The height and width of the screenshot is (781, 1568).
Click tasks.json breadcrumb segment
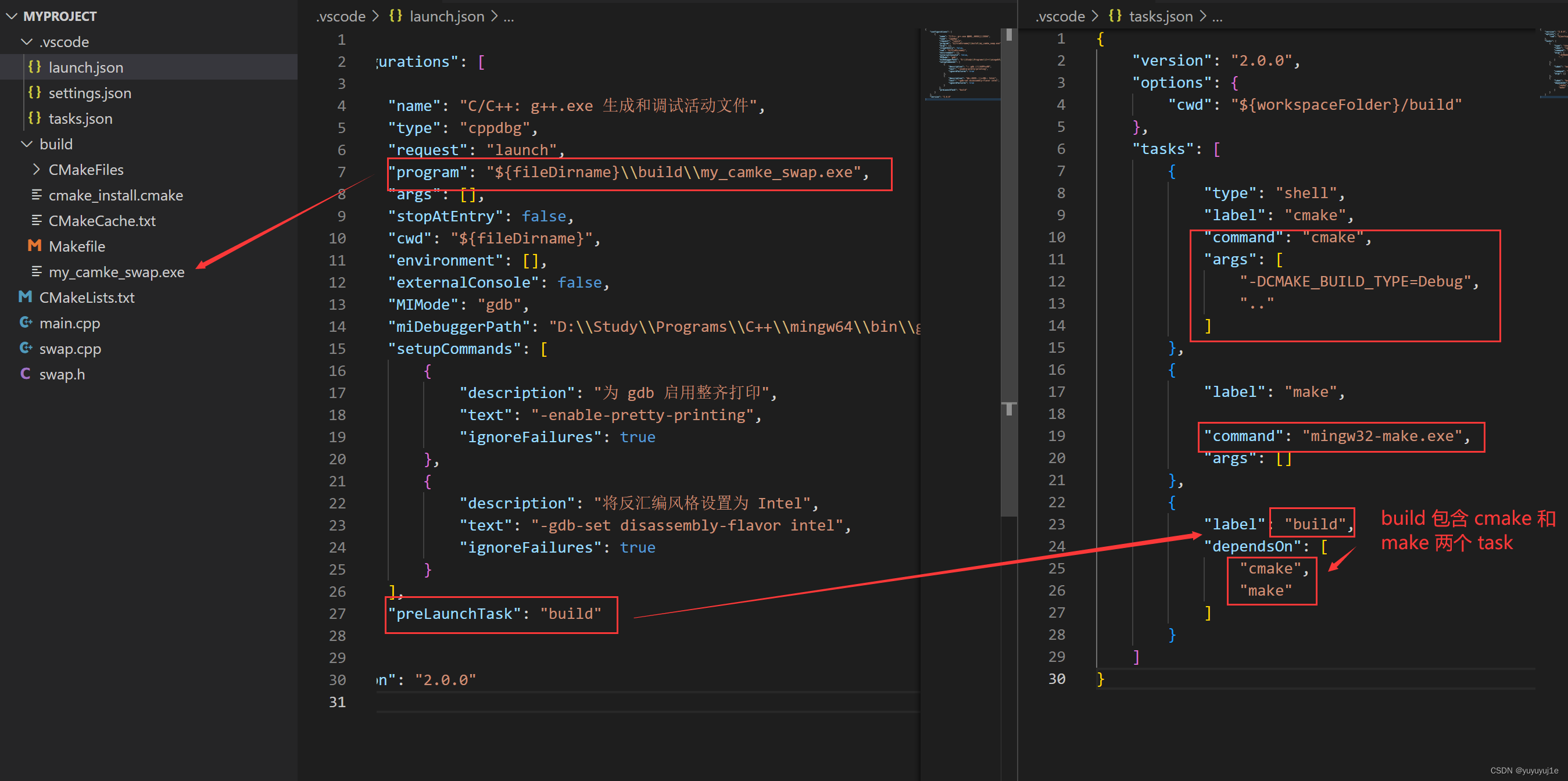pyautogui.click(x=1161, y=16)
